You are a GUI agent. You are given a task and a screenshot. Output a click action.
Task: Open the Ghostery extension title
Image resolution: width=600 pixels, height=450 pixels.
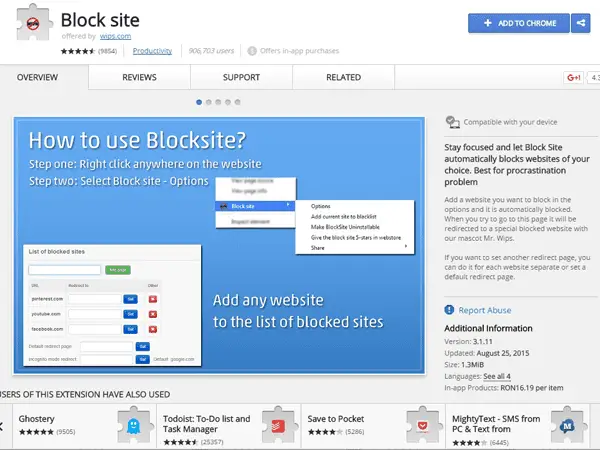pyautogui.click(x=36, y=419)
